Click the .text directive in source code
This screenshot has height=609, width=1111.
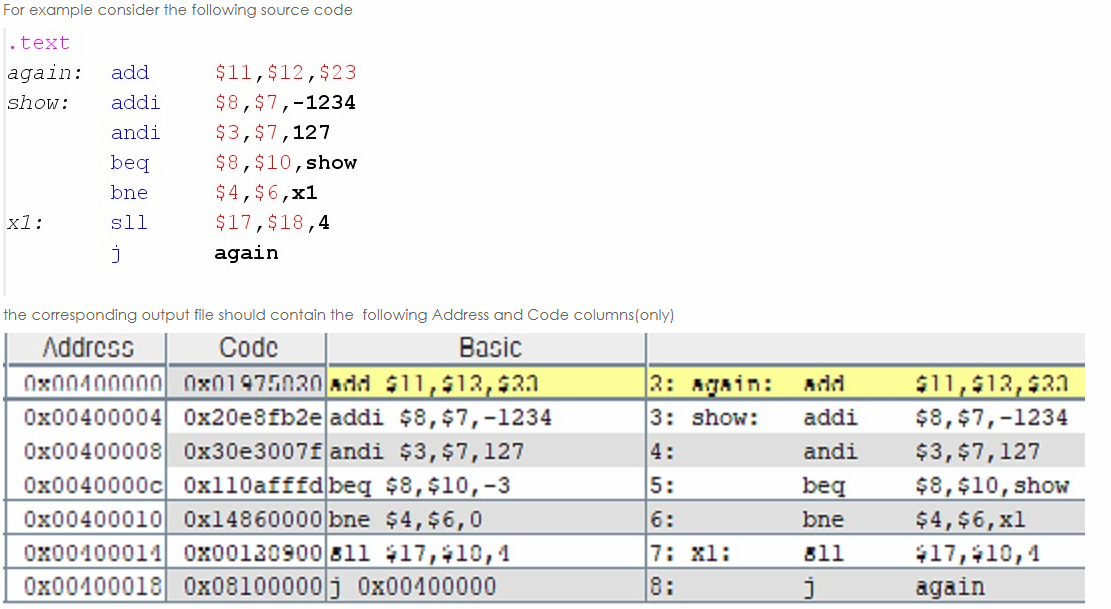click(x=38, y=42)
